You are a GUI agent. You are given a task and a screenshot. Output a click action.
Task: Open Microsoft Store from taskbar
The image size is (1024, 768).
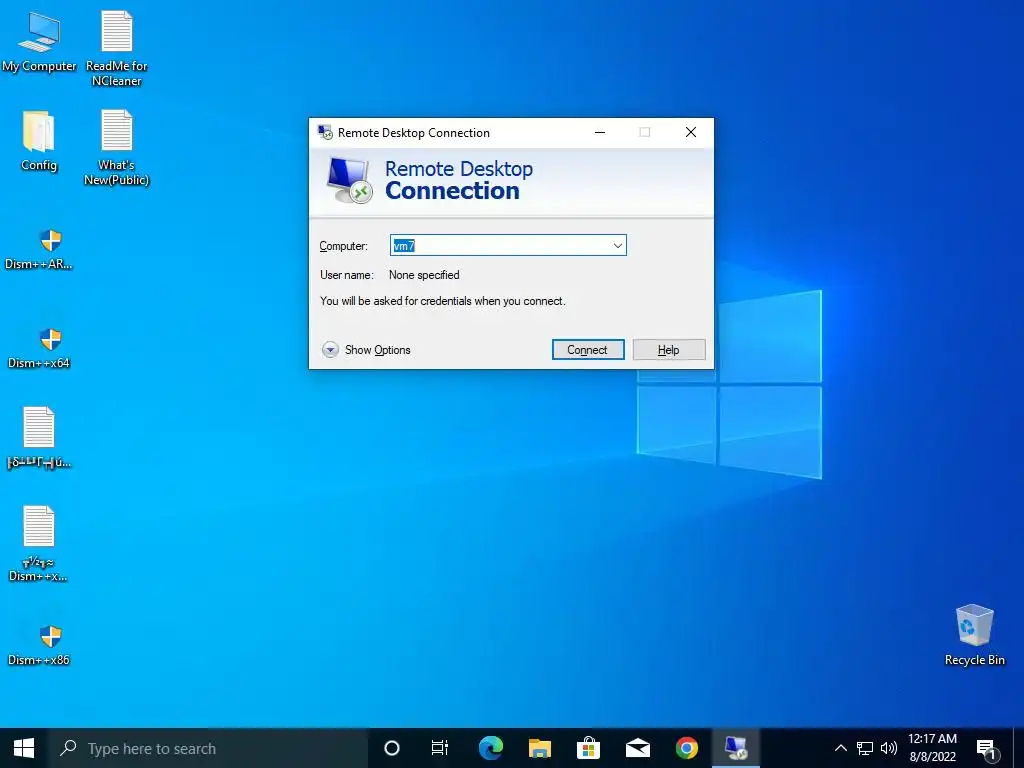tap(588, 748)
